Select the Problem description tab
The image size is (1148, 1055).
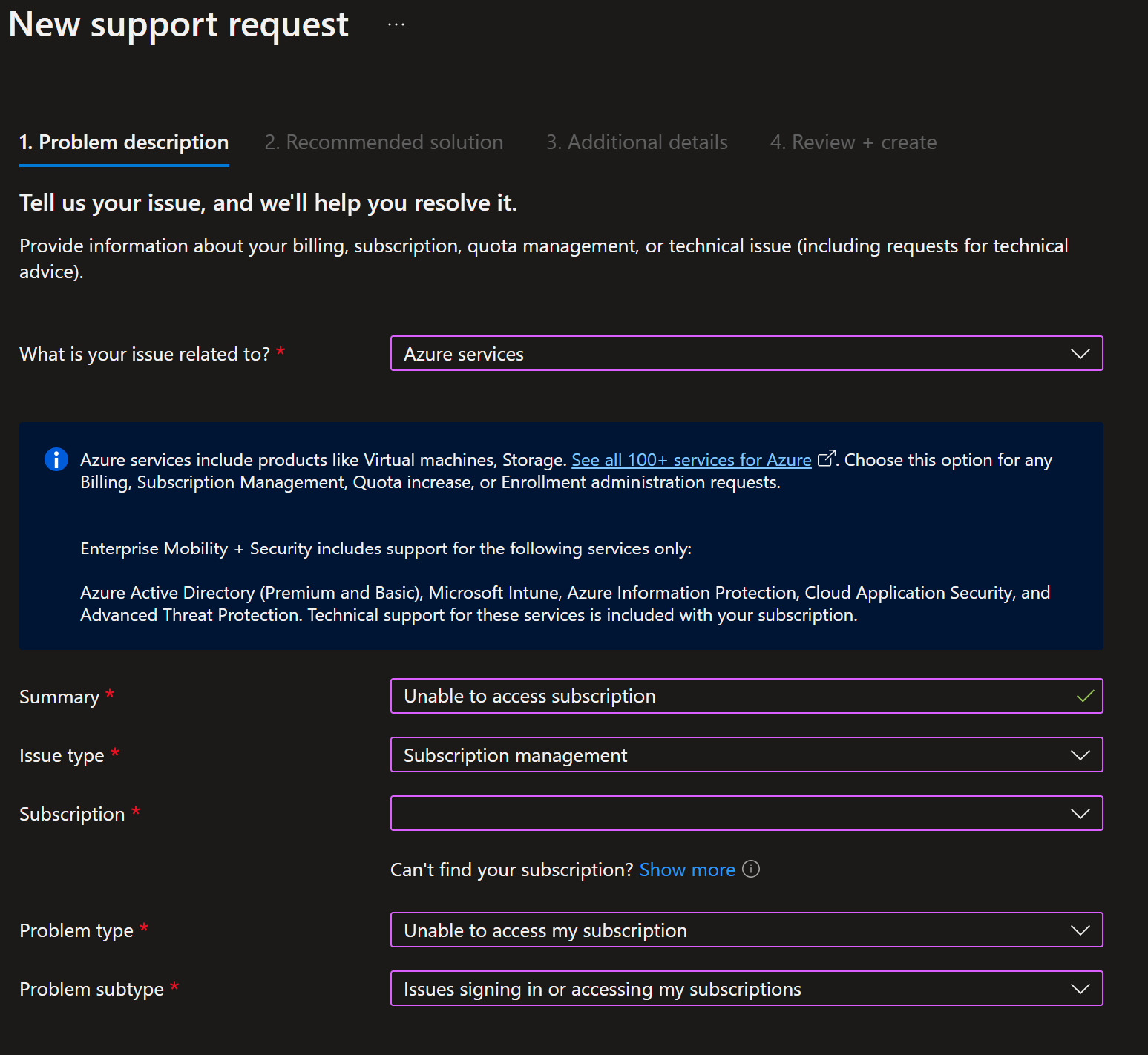(124, 142)
